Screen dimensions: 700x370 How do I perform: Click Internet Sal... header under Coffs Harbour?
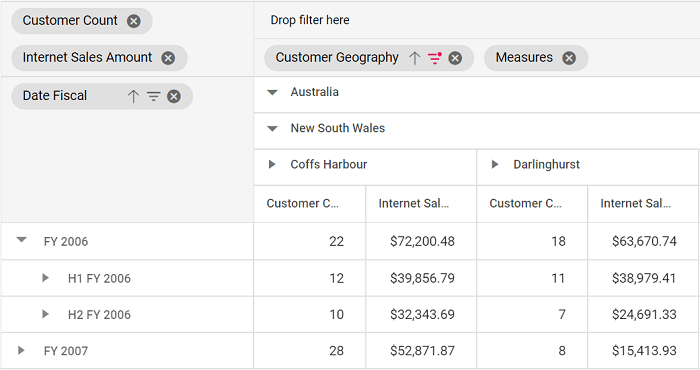coord(421,204)
